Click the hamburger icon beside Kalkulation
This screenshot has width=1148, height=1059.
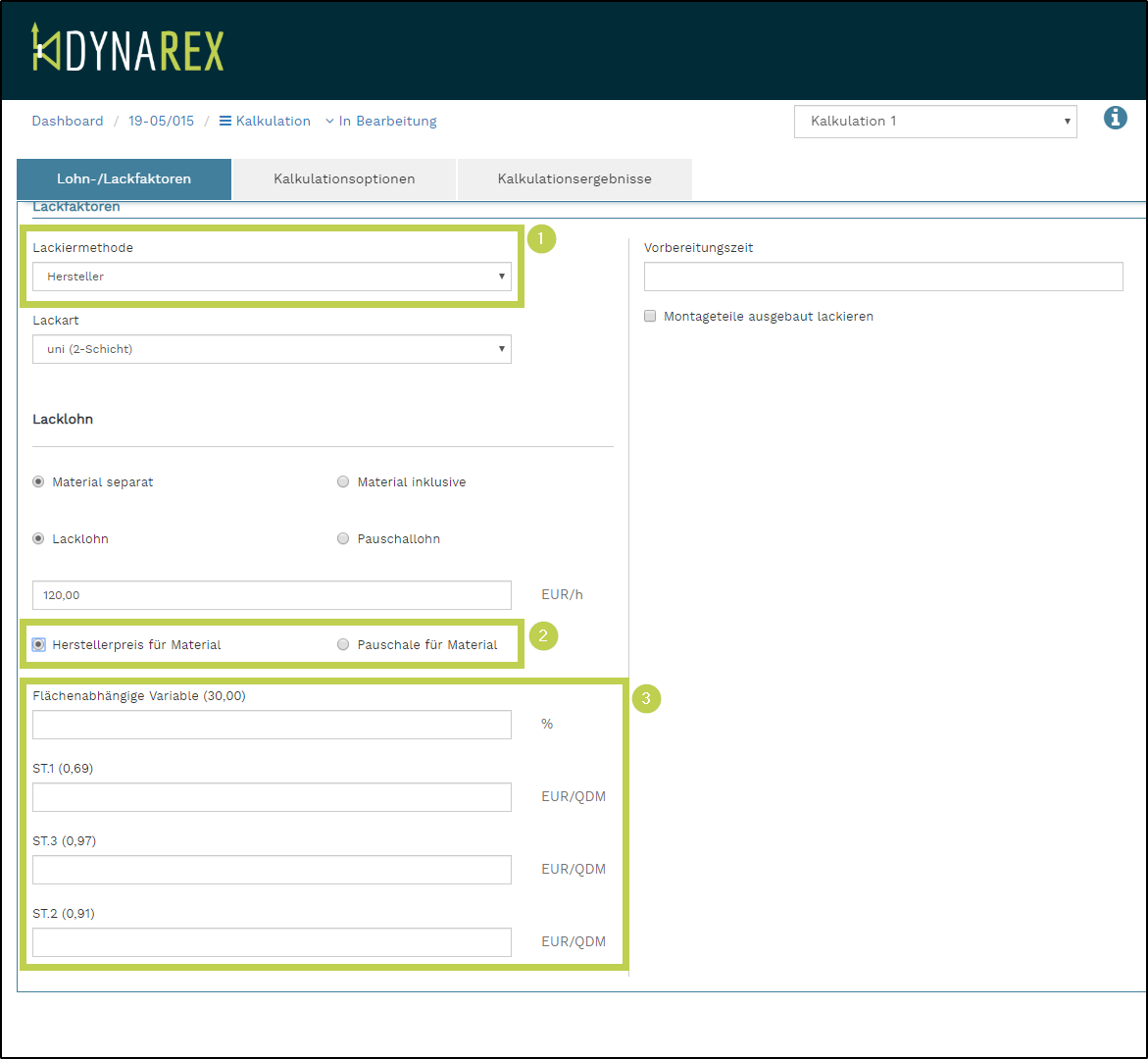[225, 122]
